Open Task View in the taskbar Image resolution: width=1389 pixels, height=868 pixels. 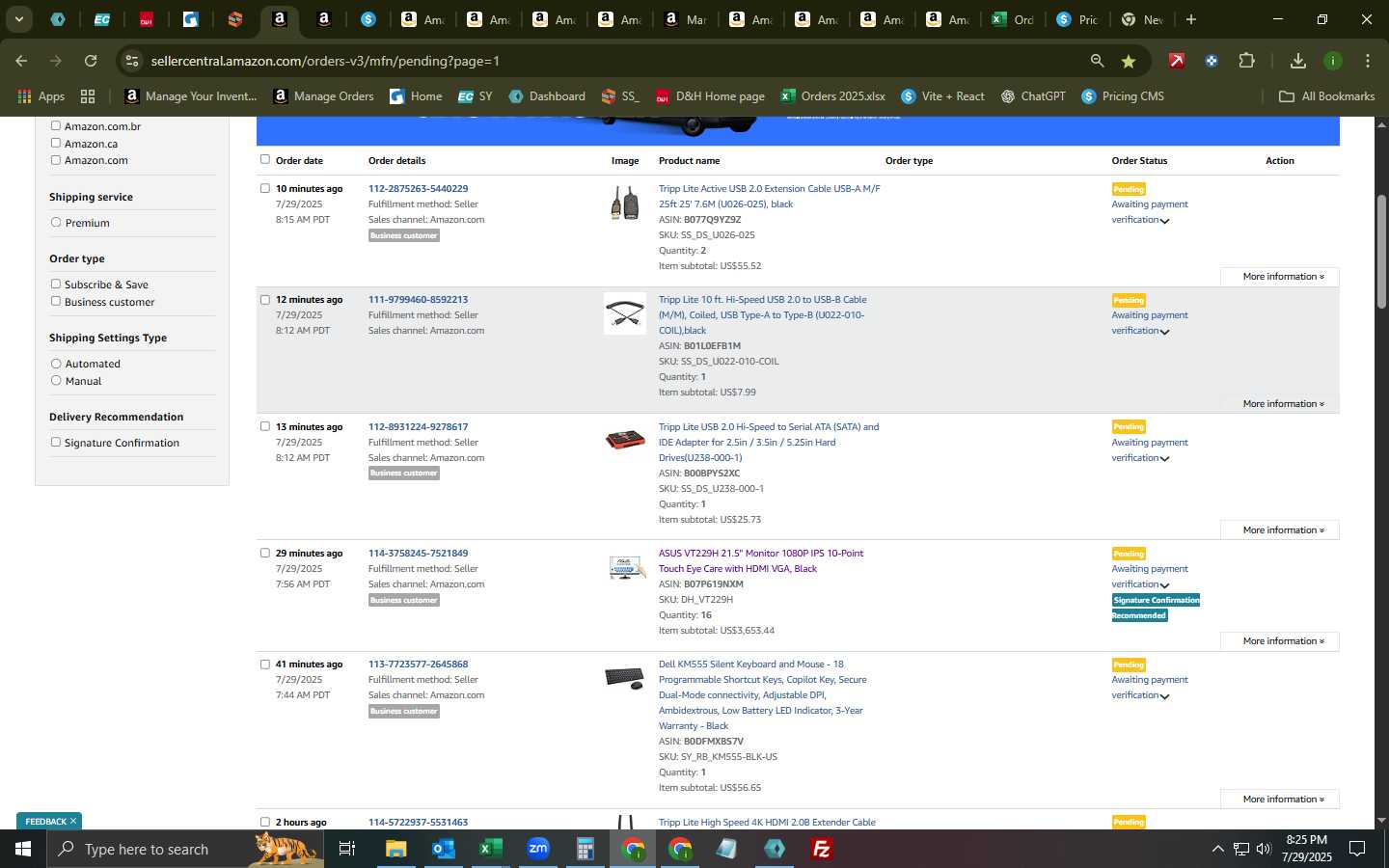346,849
